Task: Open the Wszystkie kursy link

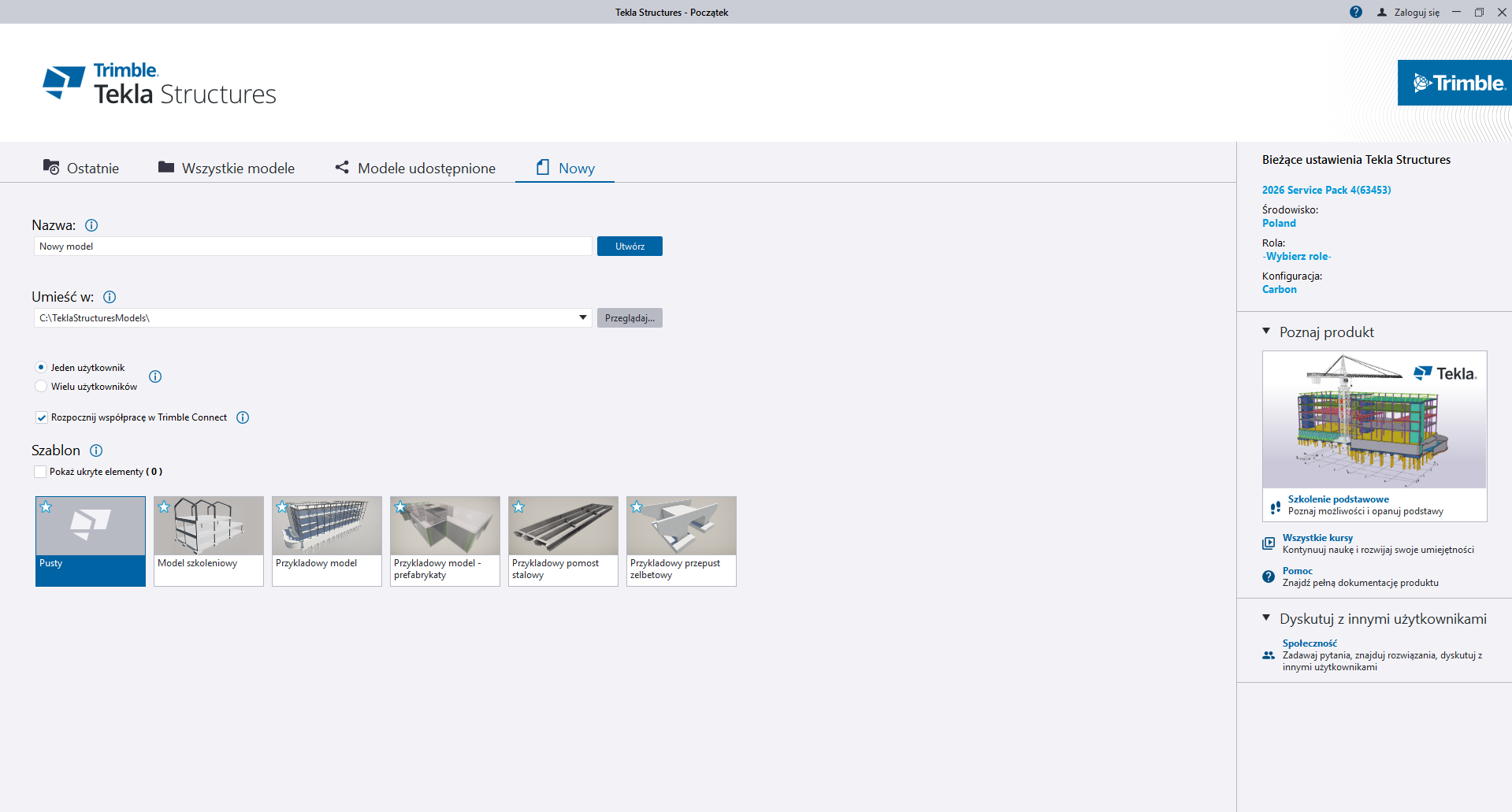Action: tap(1317, 538)
